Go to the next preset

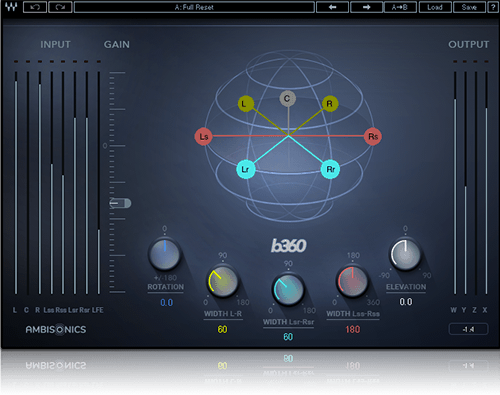point(366,7)
